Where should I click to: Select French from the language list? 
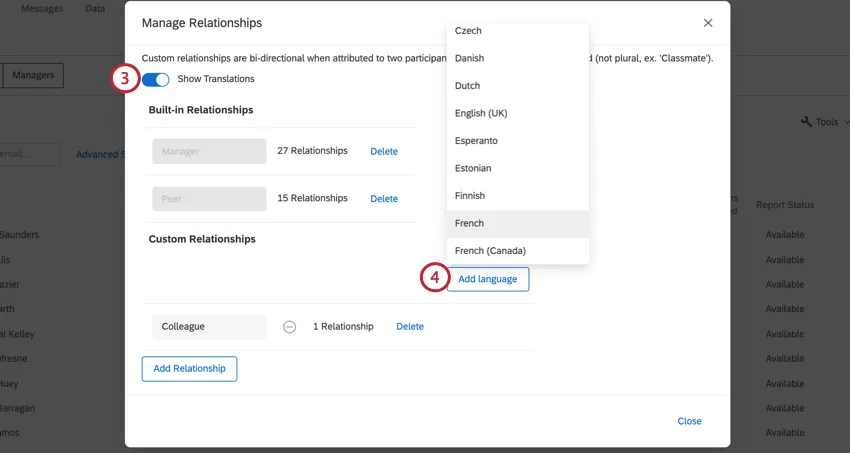click(469, 223)
